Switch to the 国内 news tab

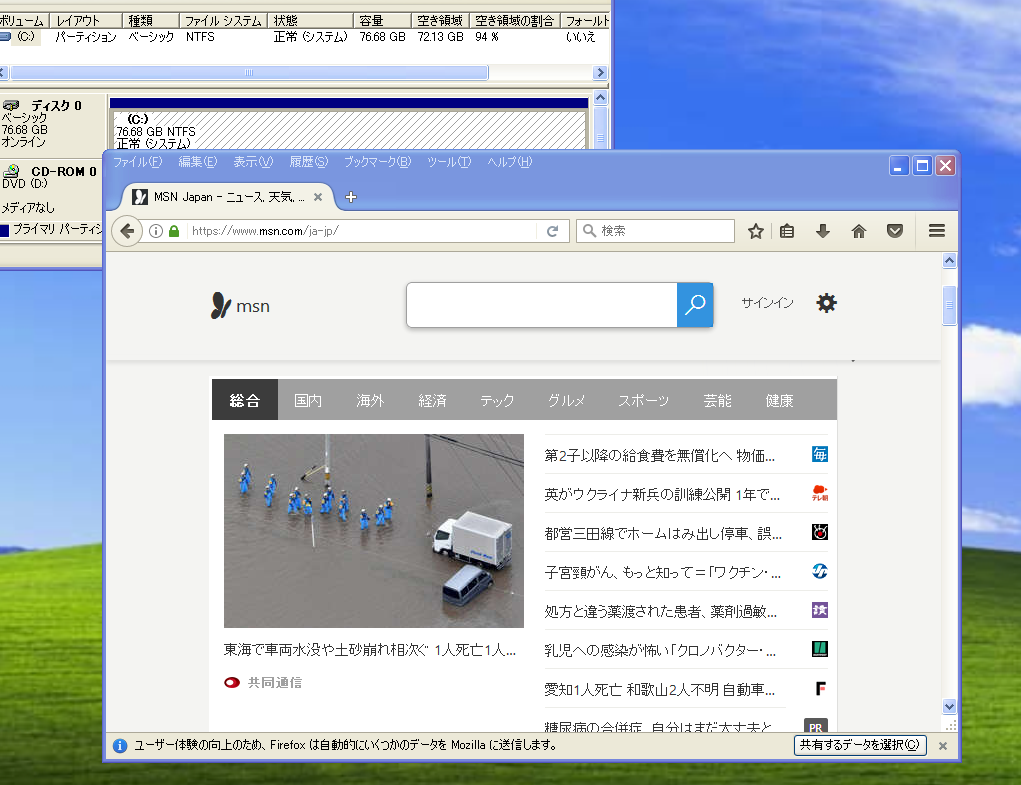tap(308, 400)
